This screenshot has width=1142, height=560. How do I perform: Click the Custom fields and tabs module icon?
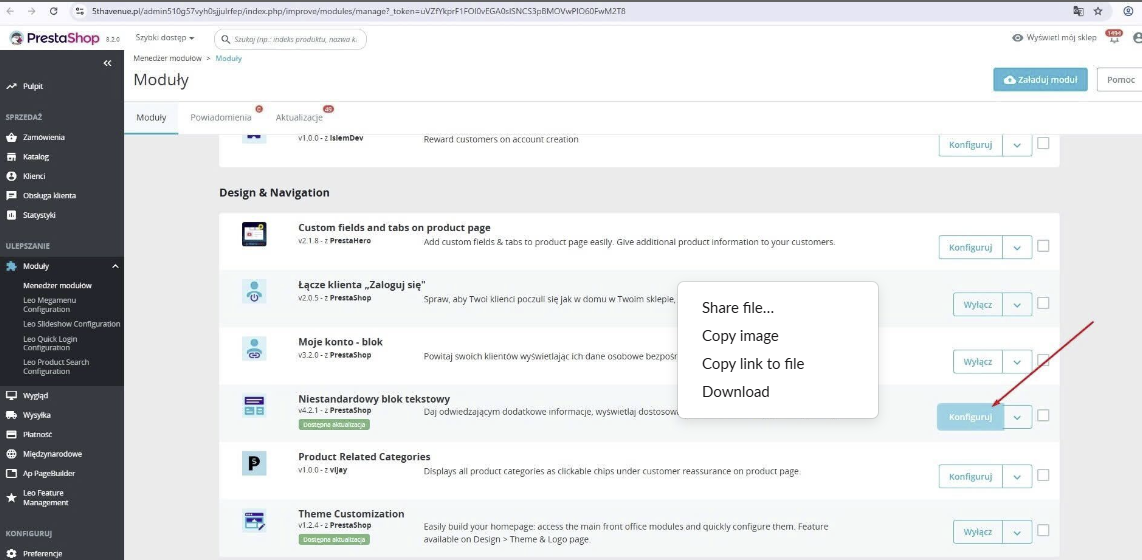pos(254,234)
